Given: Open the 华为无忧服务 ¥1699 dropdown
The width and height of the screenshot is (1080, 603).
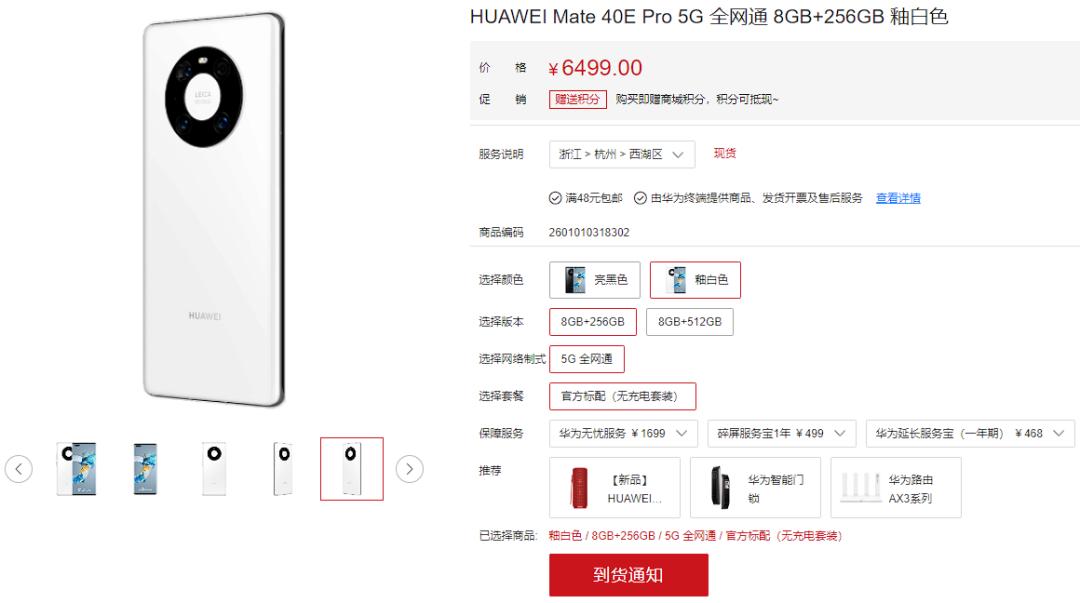Looking at the screenshot, I should click(623, 433).
